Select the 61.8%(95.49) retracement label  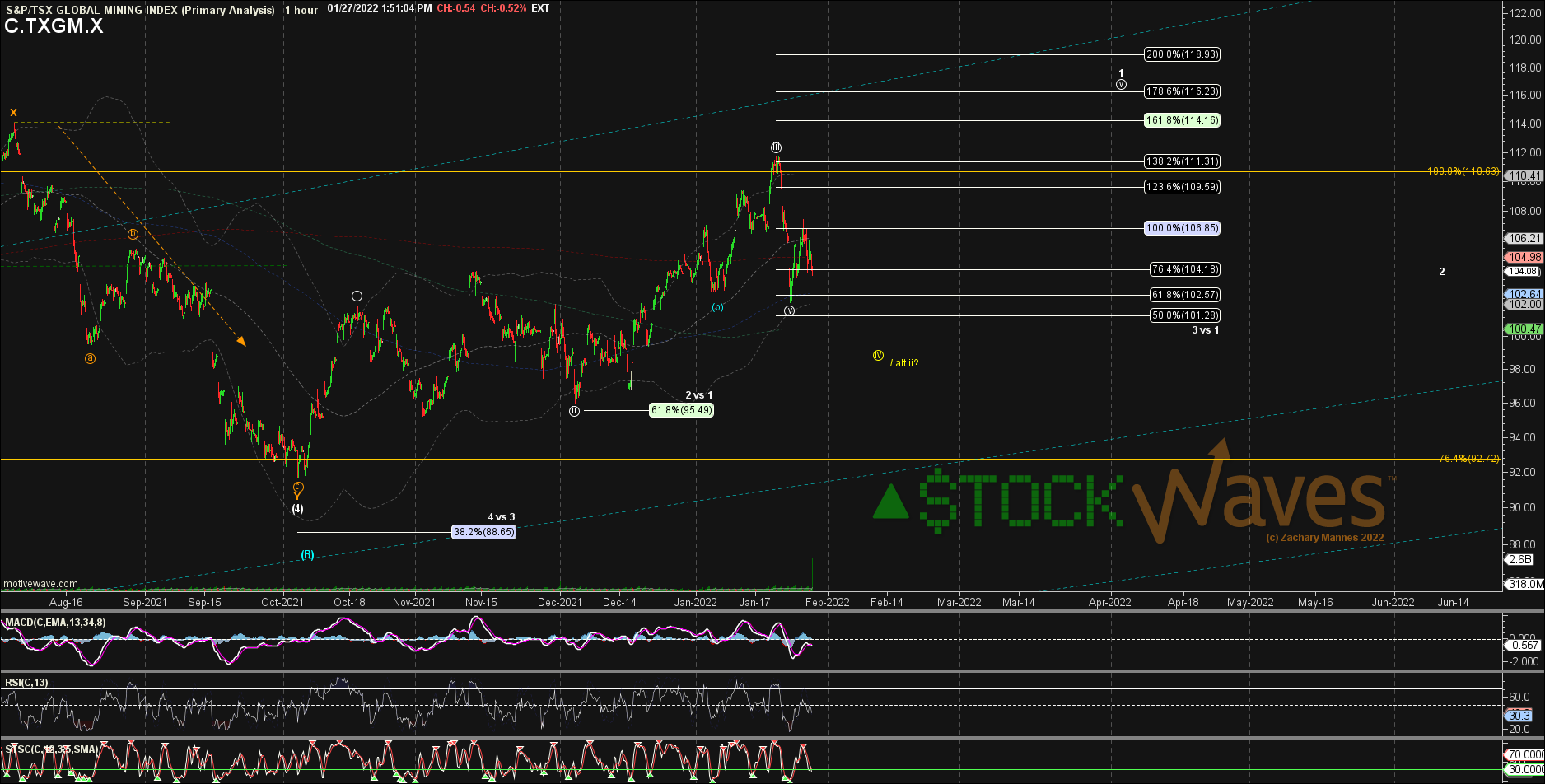tap(681, 410)
